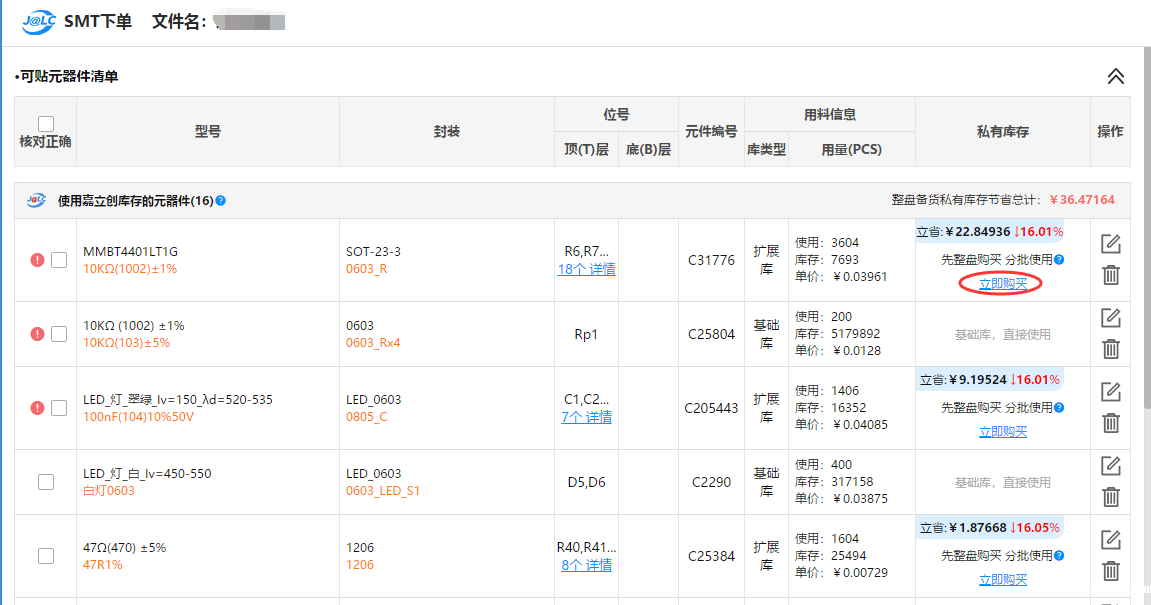
Task: Edit the white LED C2290 row
Action: click(1110, 466)
